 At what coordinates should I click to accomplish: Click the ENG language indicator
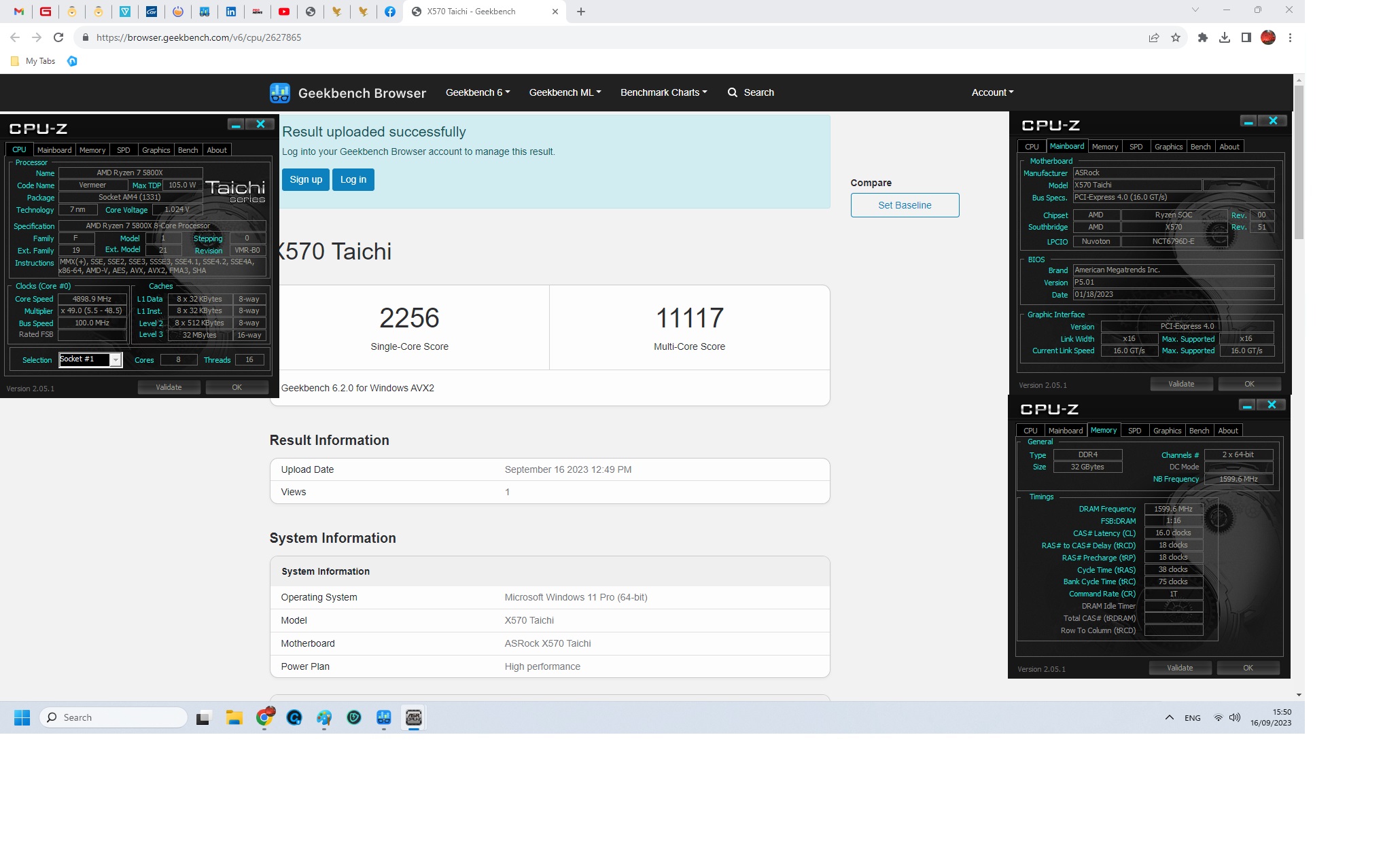tap(1193, 717)
